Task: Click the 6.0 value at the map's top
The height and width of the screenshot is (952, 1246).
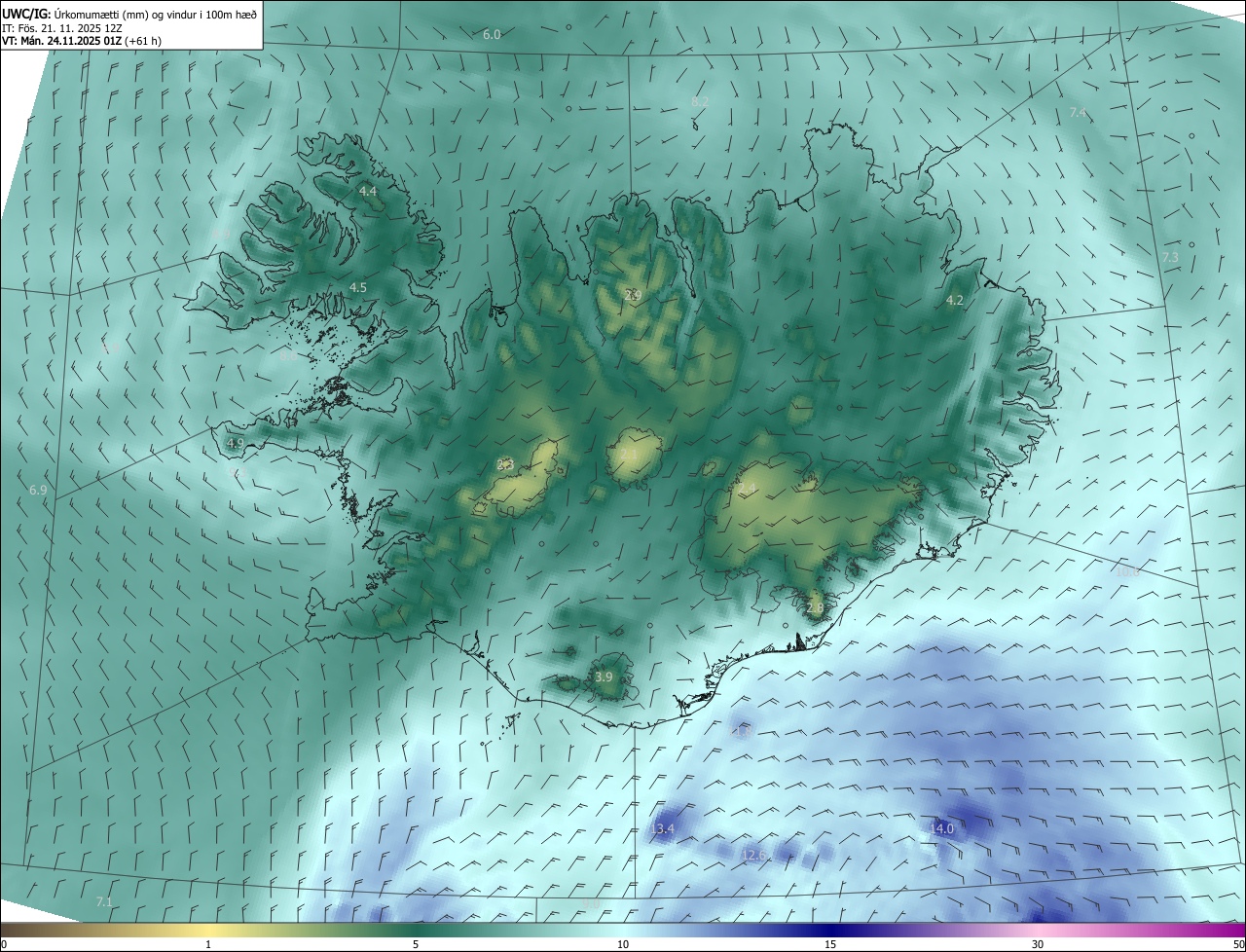Action: pyautogui.click(x=492, y=35)
